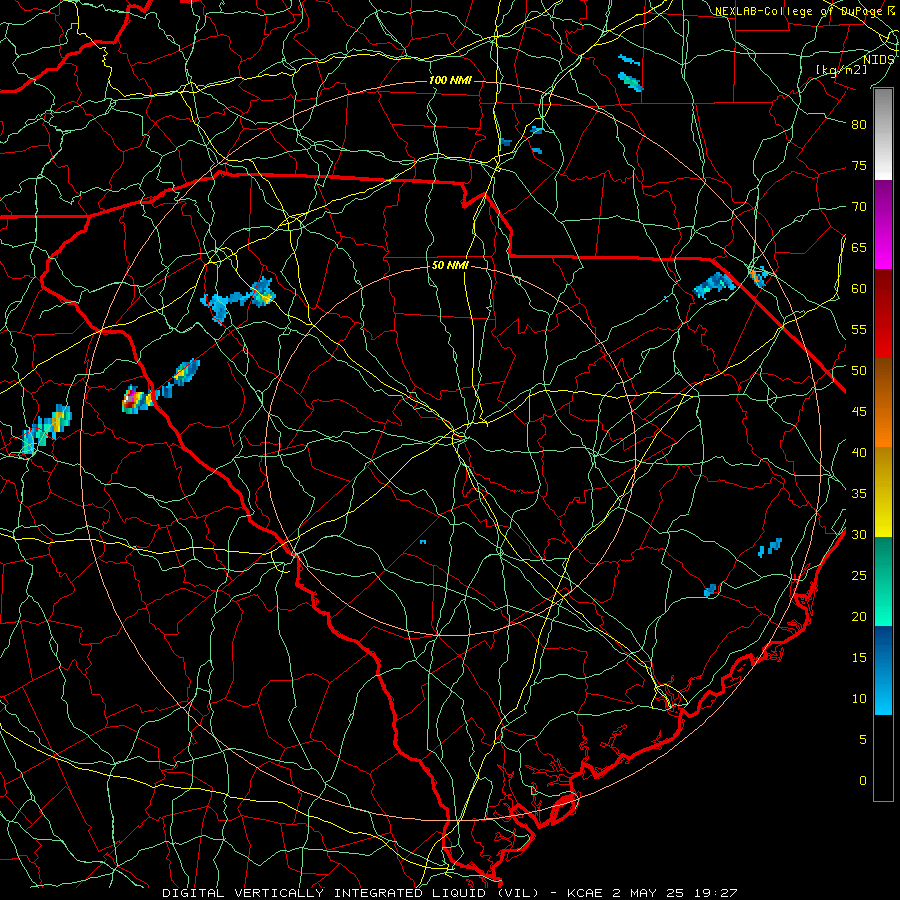The height and width of the screenshot is (900, 900).
Task: Click the '65' value on the color scale
Action: [859, 247]
